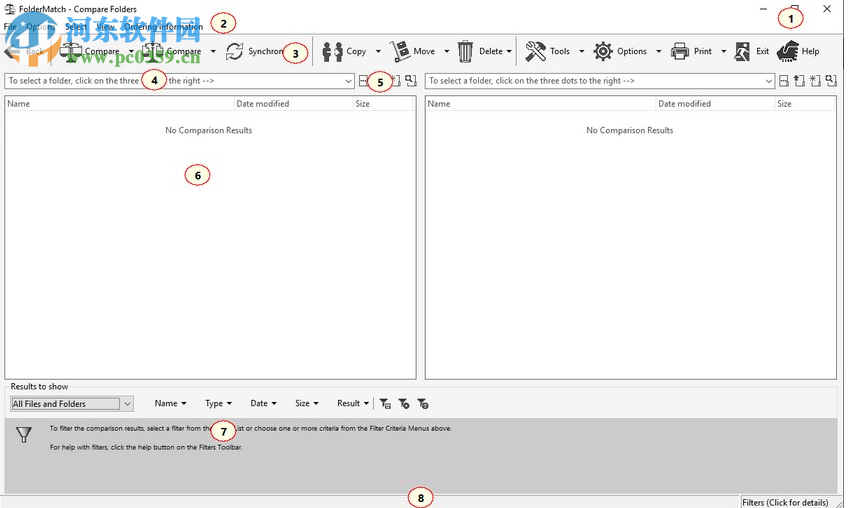Click the filter settings funnel icon

(x=404, y=404)
